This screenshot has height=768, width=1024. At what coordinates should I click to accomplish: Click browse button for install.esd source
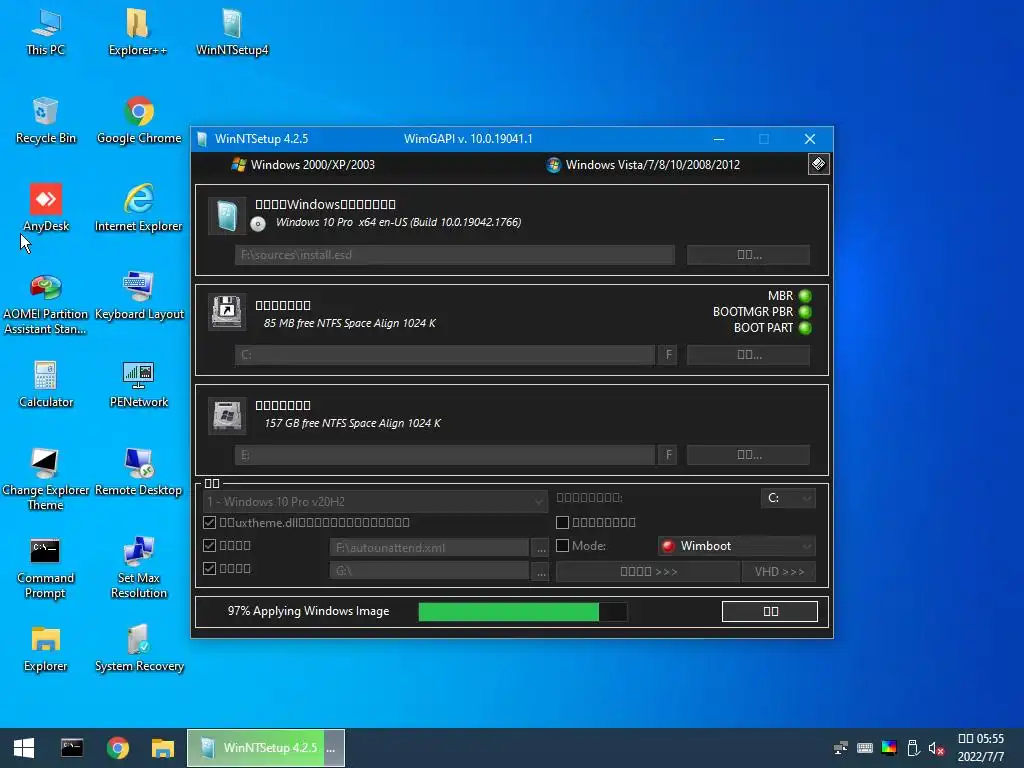click(748, 255)
